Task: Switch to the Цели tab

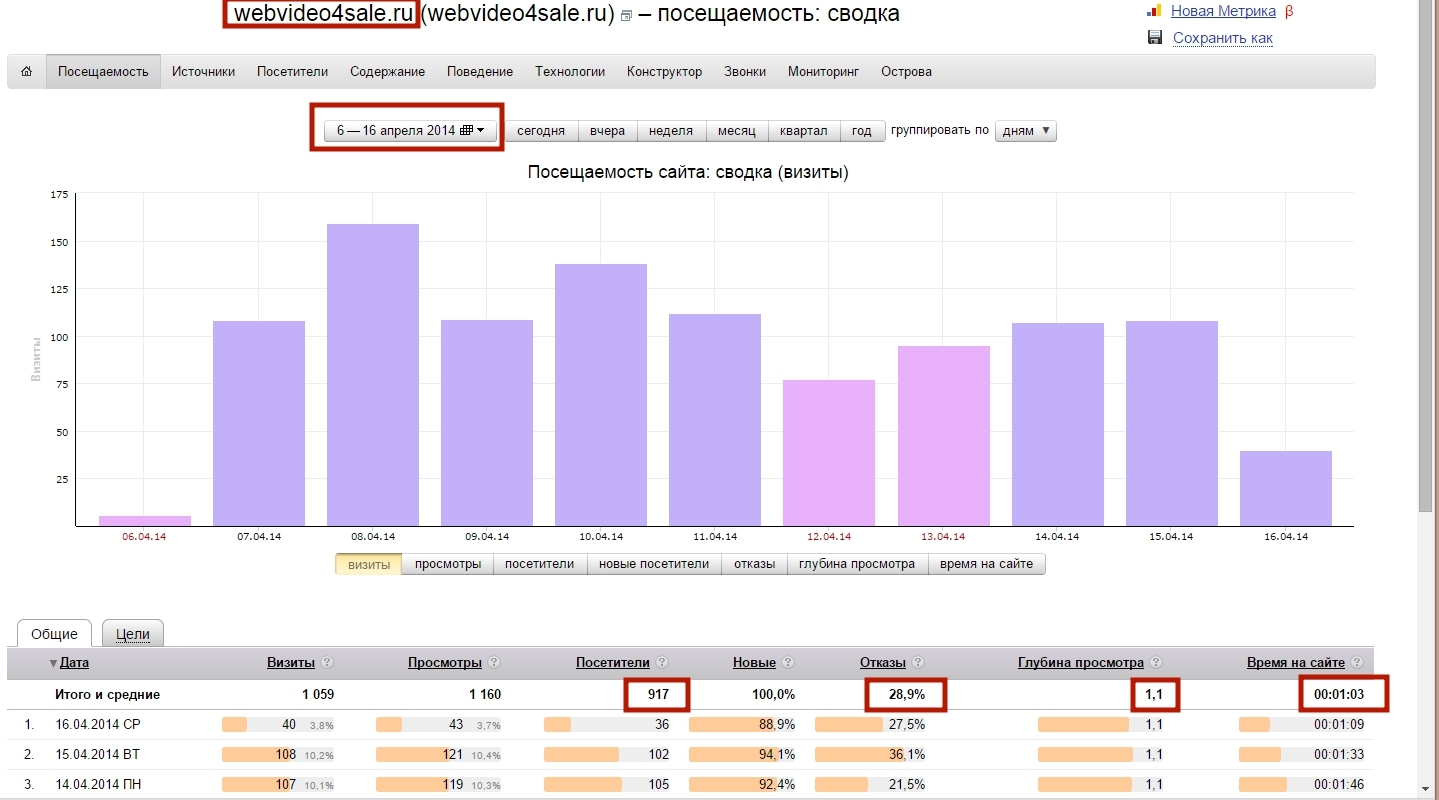Action: [x=133, y=634]
